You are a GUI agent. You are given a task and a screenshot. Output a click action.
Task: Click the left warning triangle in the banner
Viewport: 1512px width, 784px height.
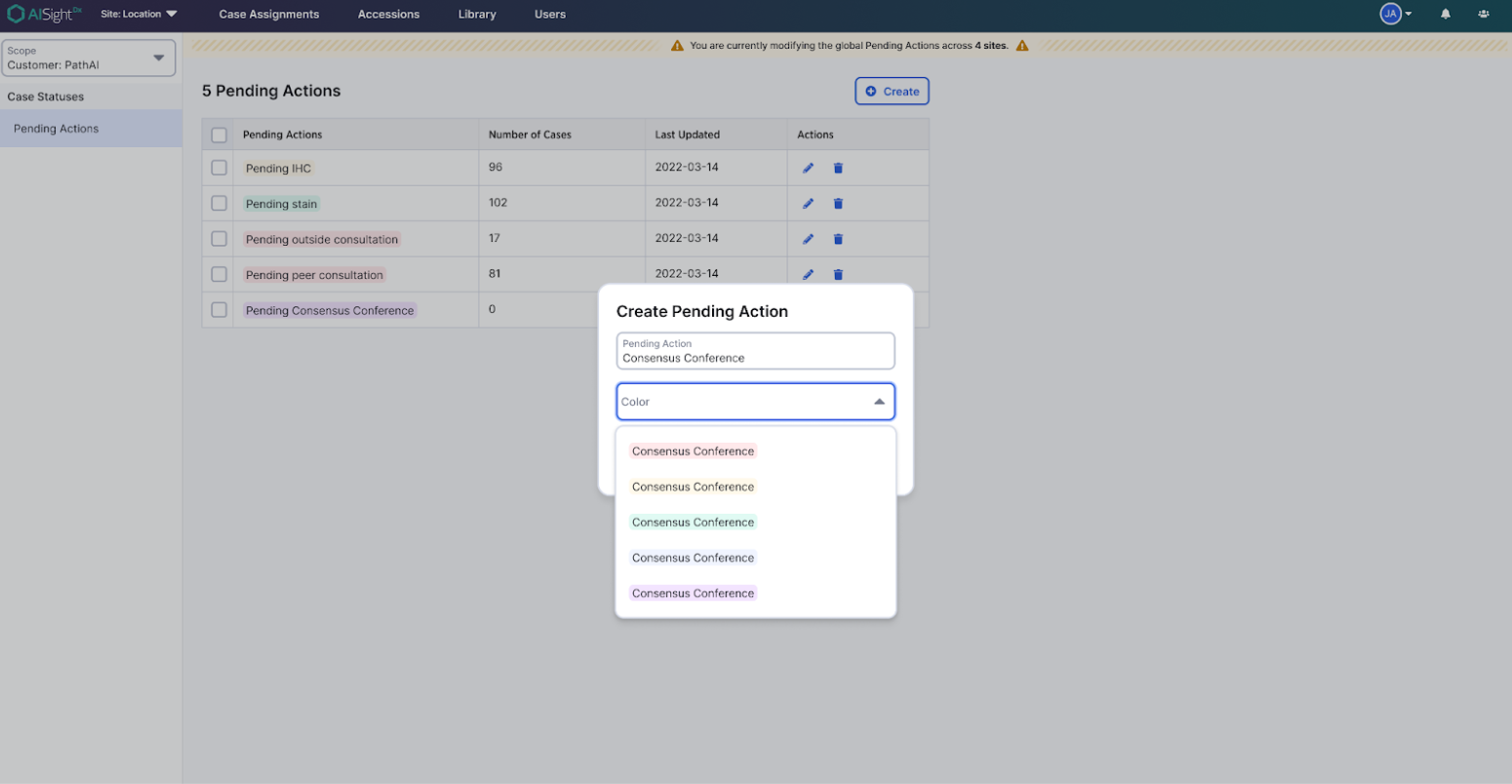[x=677, y=46]
